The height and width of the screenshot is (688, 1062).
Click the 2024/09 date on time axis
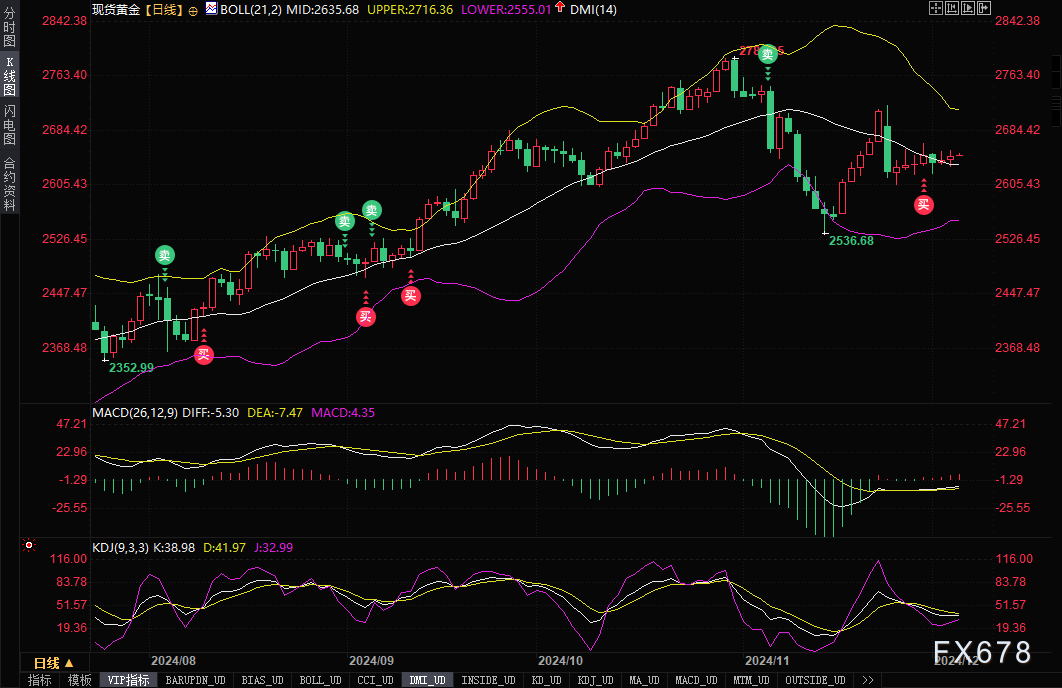click(371, 660)
